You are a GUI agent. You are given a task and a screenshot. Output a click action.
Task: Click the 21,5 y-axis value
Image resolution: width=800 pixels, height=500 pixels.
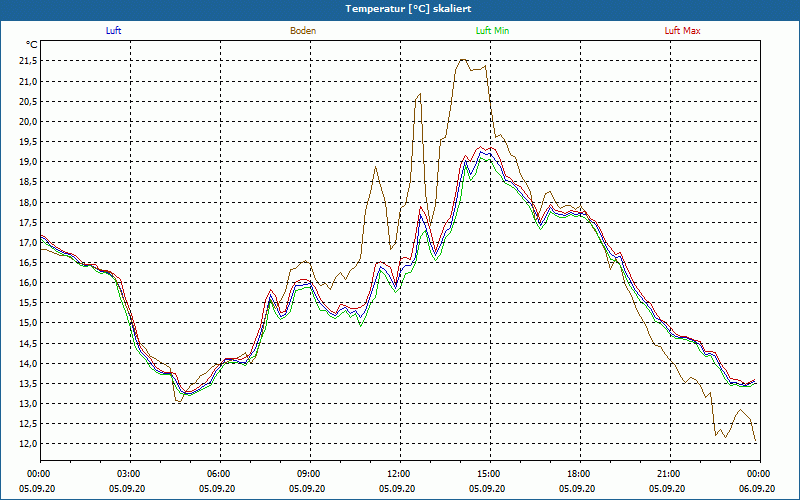coord(28,61)
